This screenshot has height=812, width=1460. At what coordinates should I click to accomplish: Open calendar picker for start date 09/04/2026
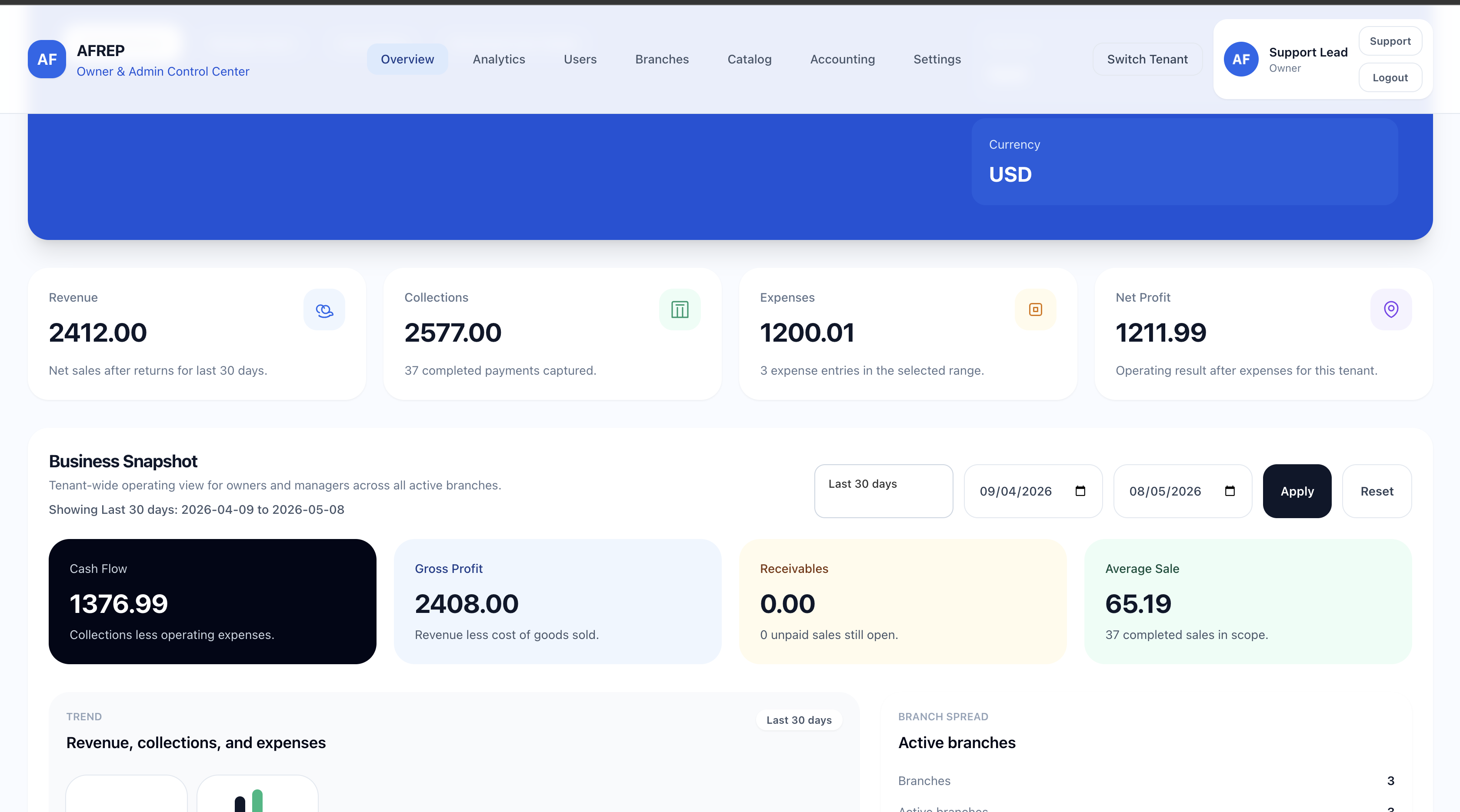(1080, 491)
